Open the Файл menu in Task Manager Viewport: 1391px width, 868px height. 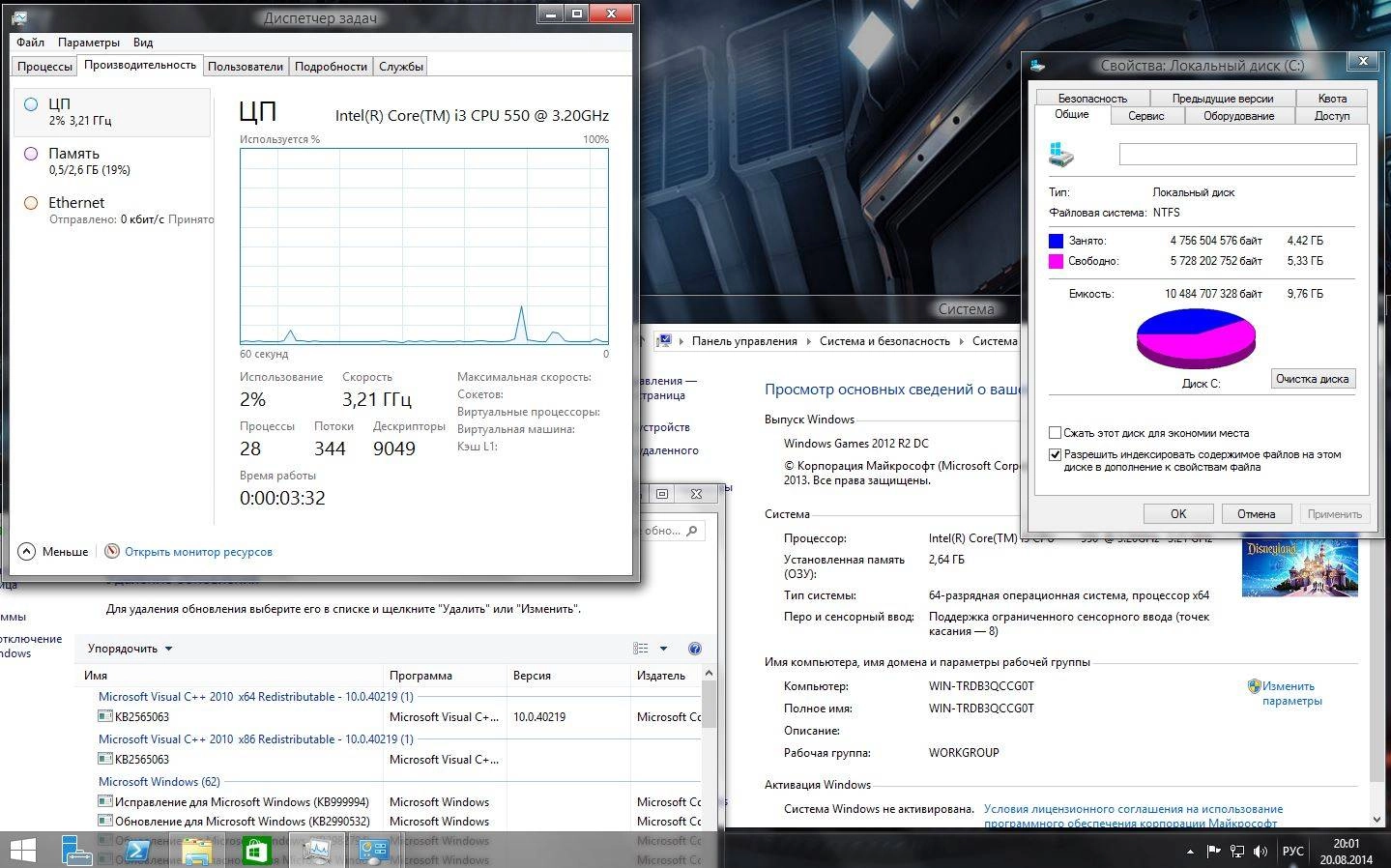(x=30, y=43)
